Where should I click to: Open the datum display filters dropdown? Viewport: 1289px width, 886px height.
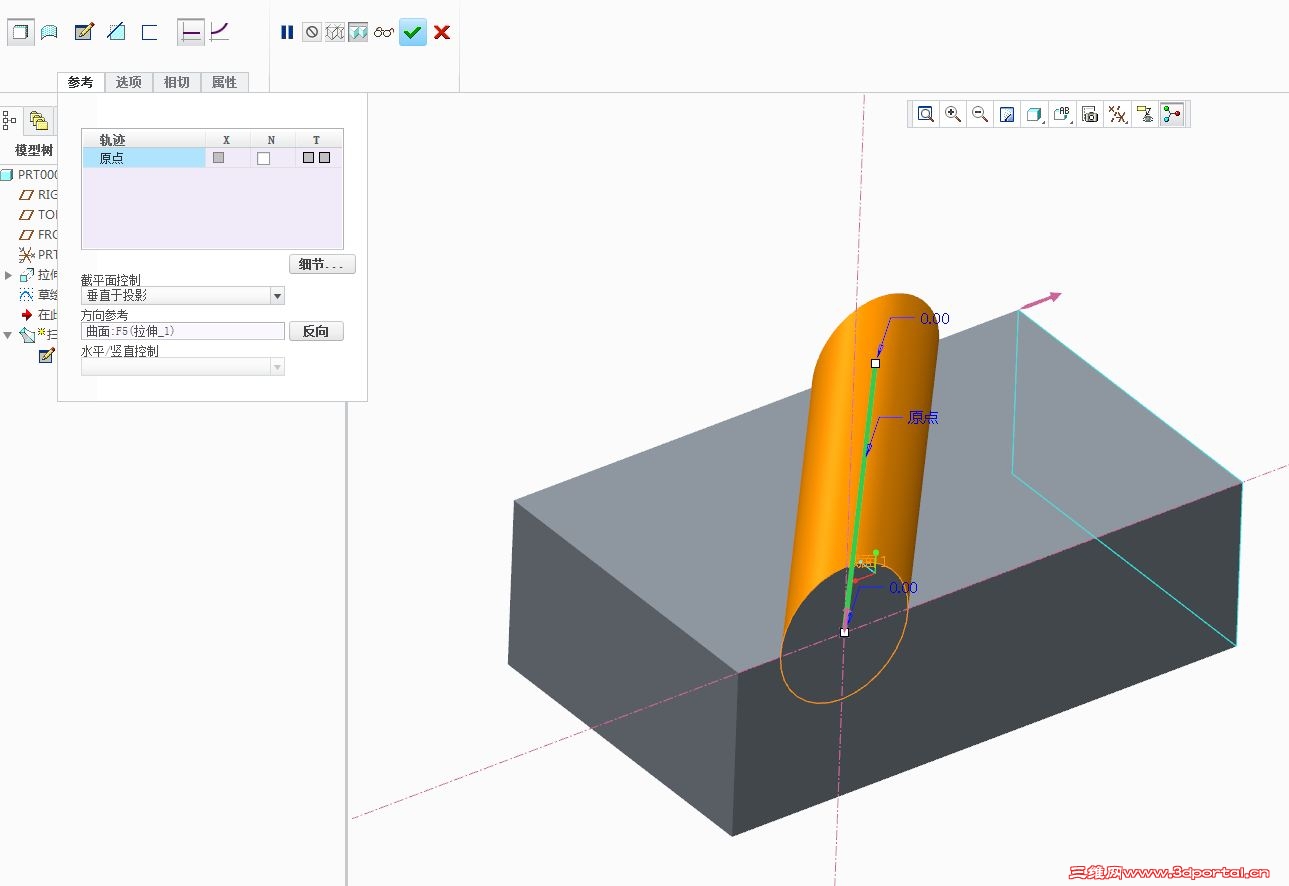(x=1118, y=114)
